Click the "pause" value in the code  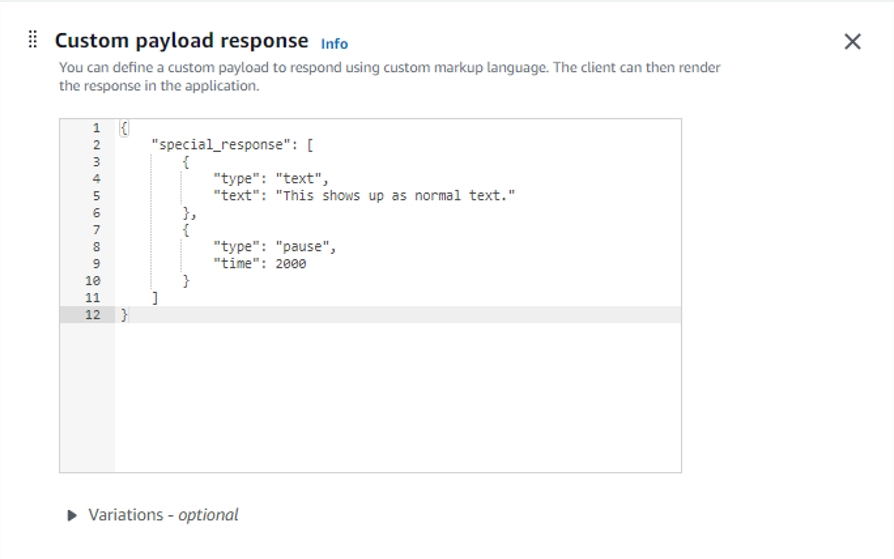coord(305,247)
